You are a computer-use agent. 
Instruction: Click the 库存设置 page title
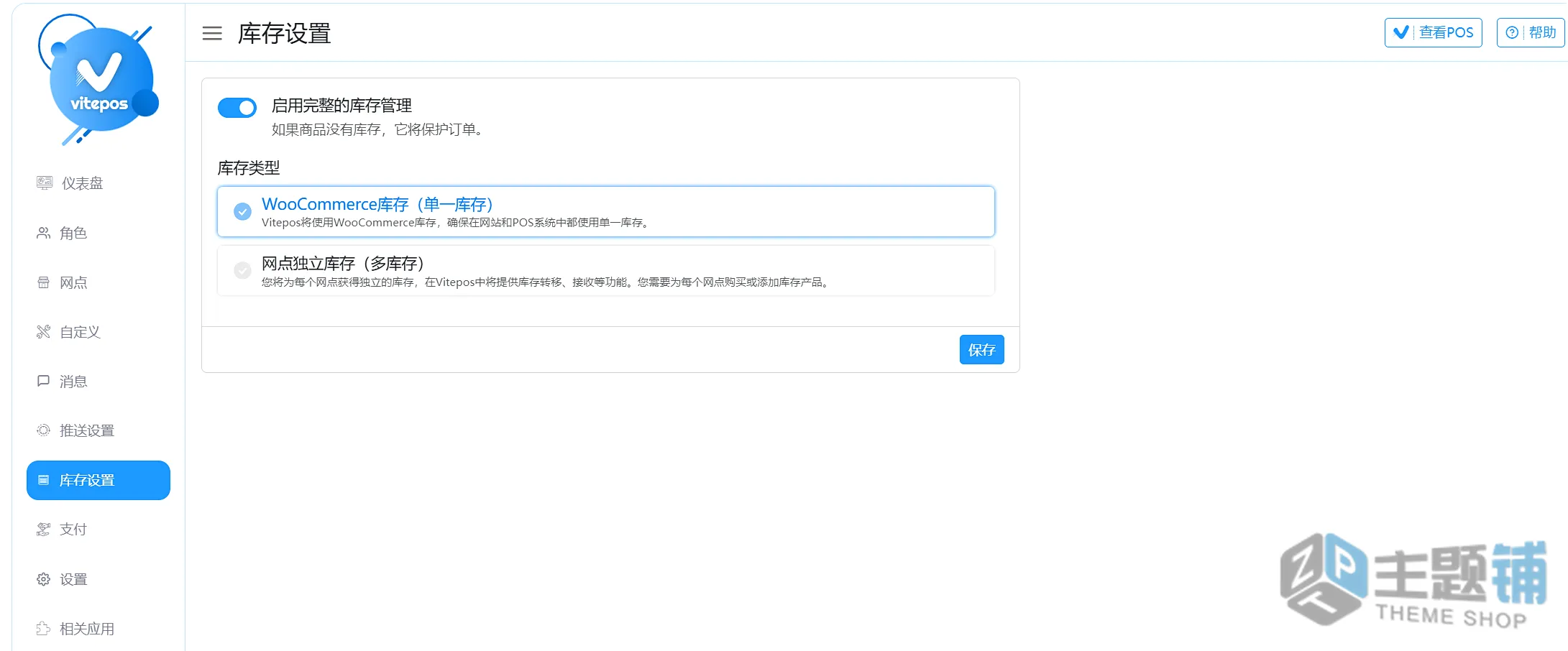coord(285,33)
